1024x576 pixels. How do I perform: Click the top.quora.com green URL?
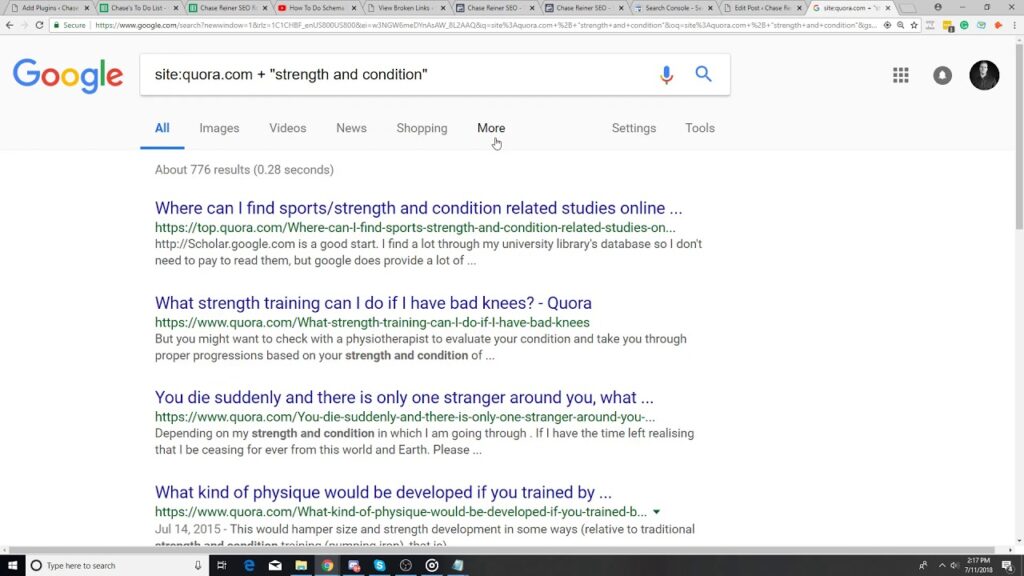415,227
